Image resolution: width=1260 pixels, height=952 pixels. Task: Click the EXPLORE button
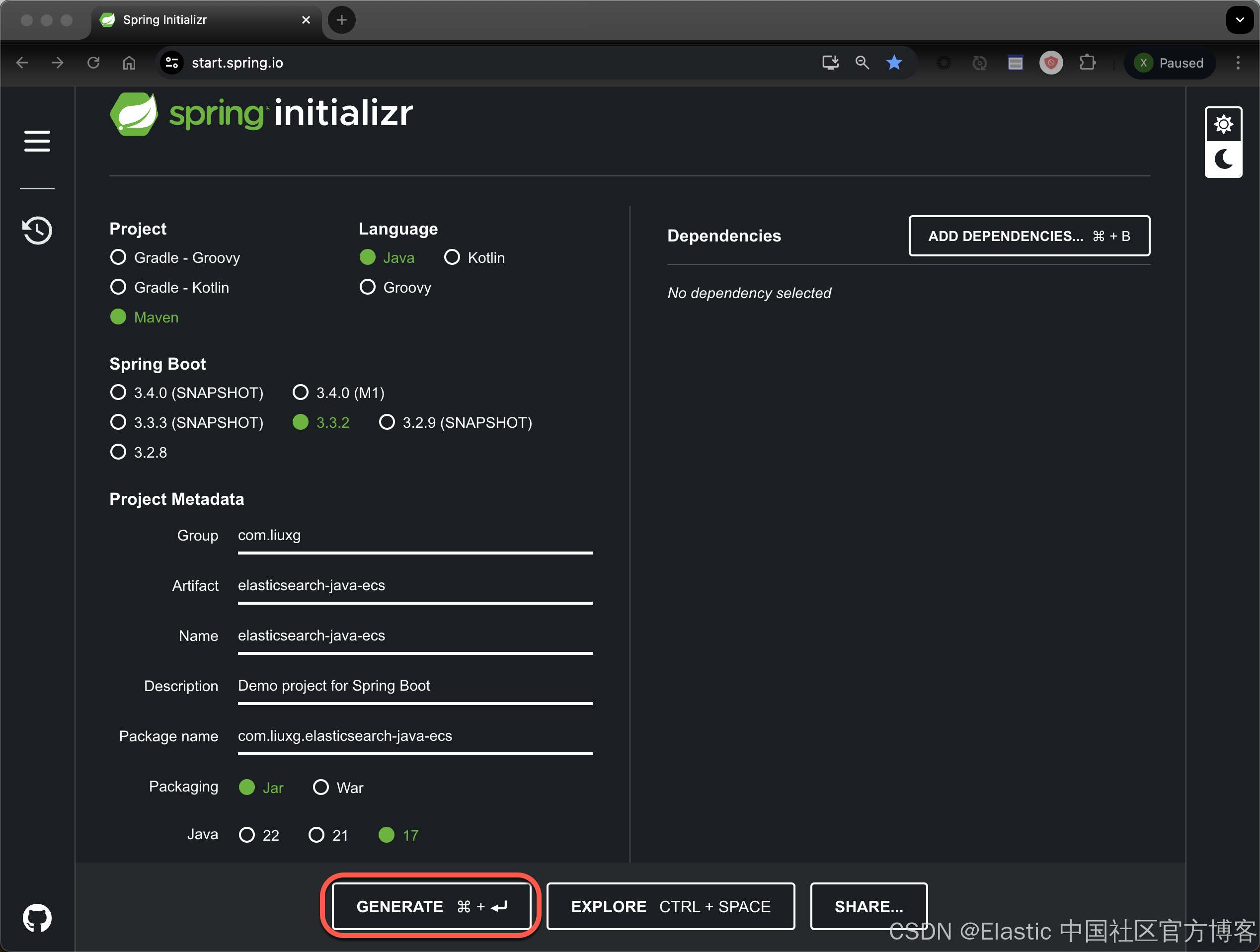tap(670, 906)
